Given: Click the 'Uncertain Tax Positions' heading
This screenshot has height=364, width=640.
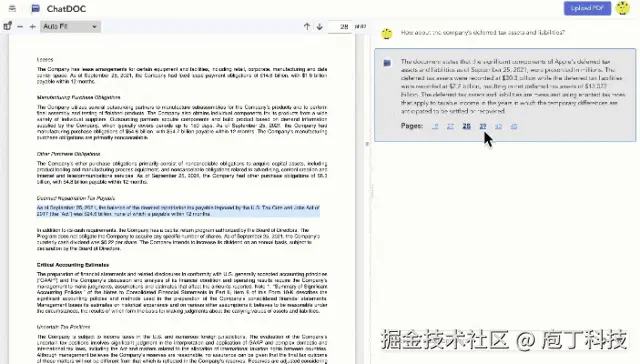Looking at the screenshot, I should 63,327.
